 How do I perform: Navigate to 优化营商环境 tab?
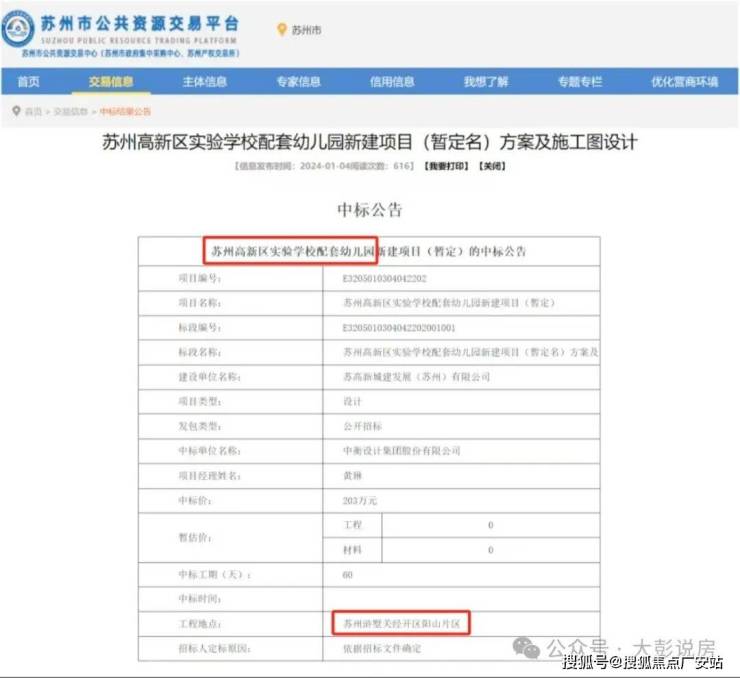coord(684,82)
